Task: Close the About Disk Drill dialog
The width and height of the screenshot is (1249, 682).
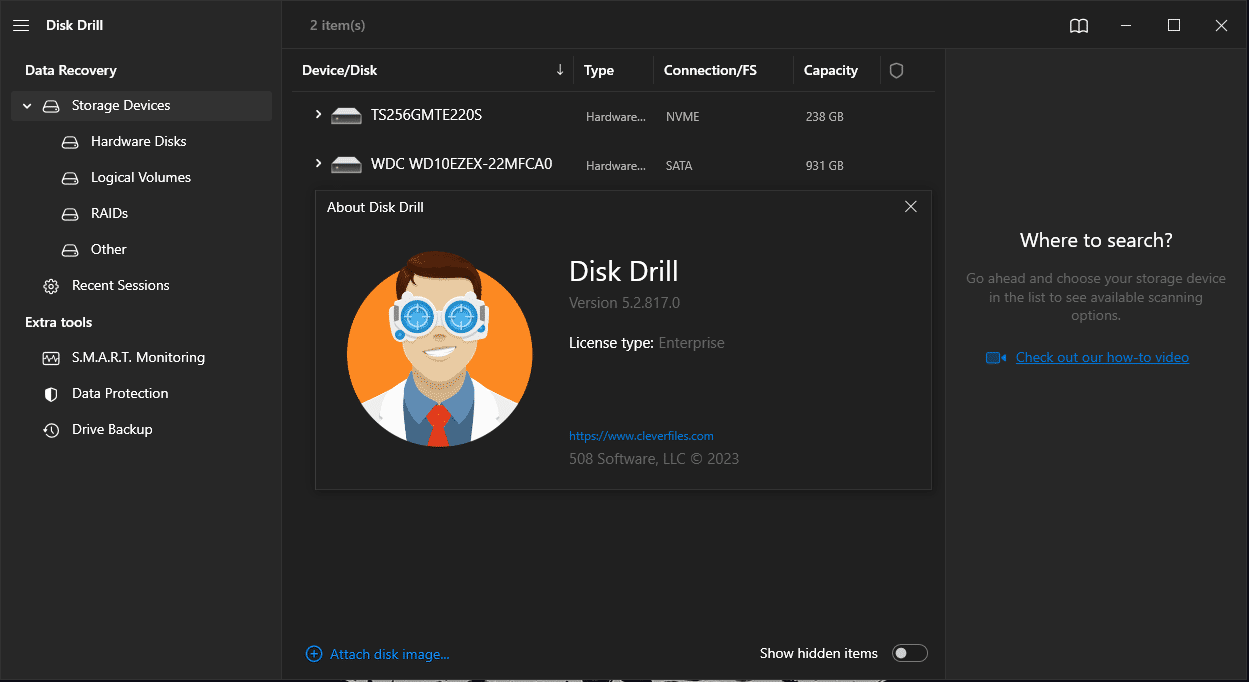Action: click(910, 206)
